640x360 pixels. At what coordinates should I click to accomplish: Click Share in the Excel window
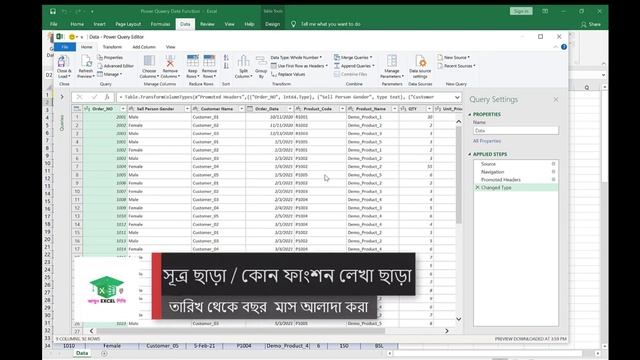point(591,24)
